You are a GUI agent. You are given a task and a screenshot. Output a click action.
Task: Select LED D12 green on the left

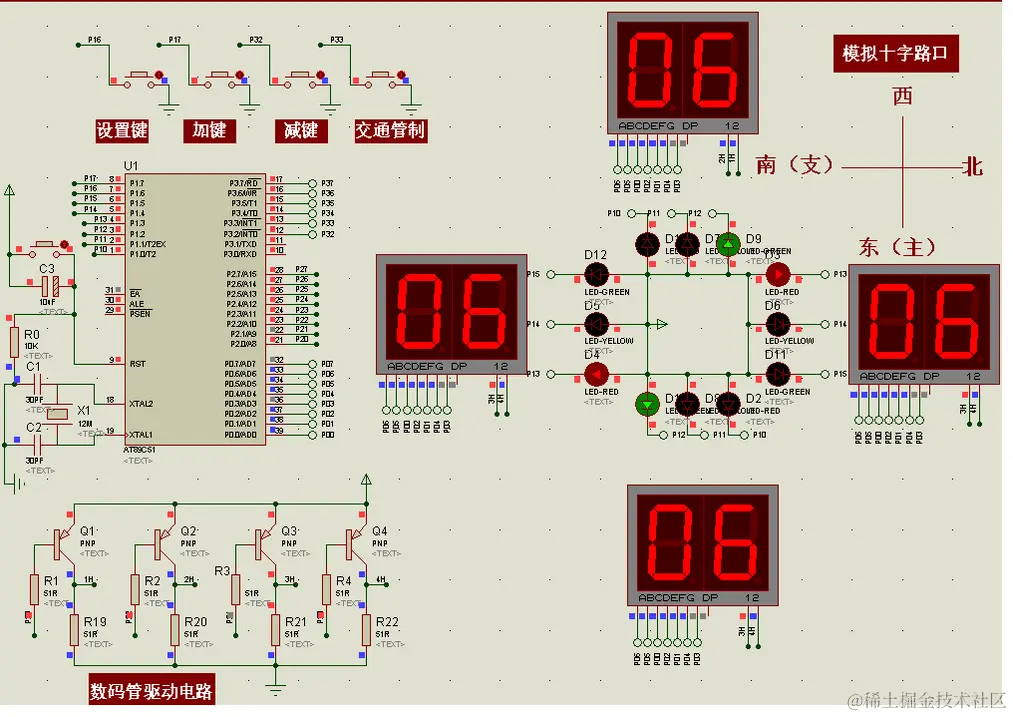point(596,275)
